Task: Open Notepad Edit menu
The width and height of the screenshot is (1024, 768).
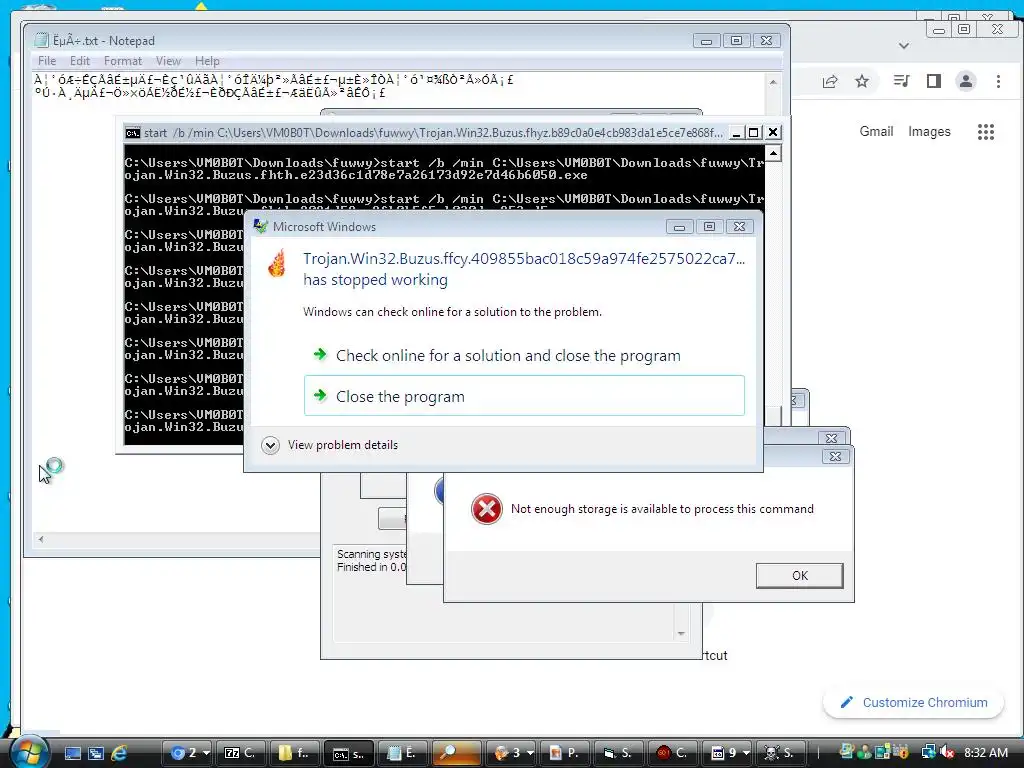Action: click(x=80, y=61)
